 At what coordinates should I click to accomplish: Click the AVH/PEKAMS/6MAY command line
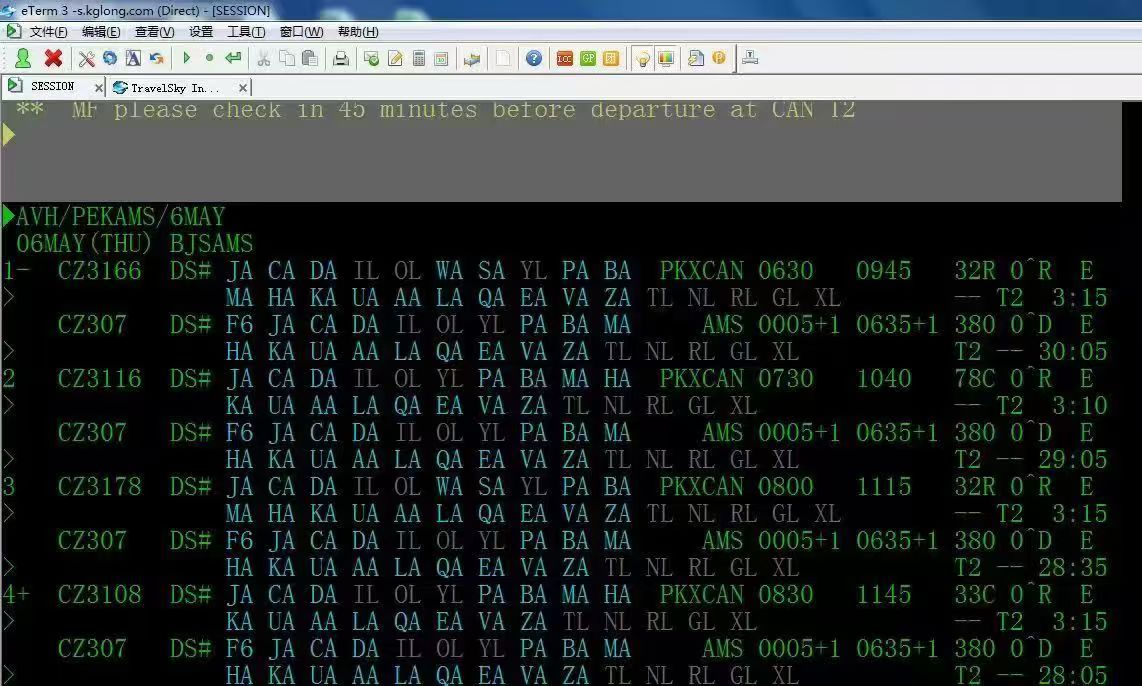click(120, 216)
